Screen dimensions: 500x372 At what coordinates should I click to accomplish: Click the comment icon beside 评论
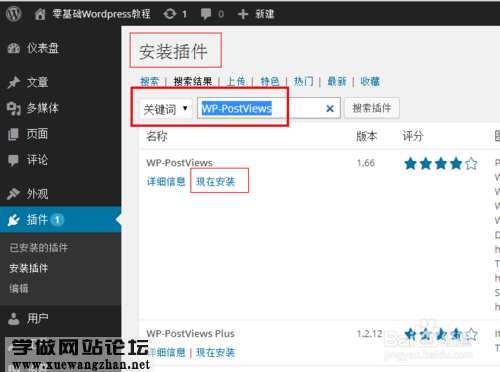pos(14,160)
